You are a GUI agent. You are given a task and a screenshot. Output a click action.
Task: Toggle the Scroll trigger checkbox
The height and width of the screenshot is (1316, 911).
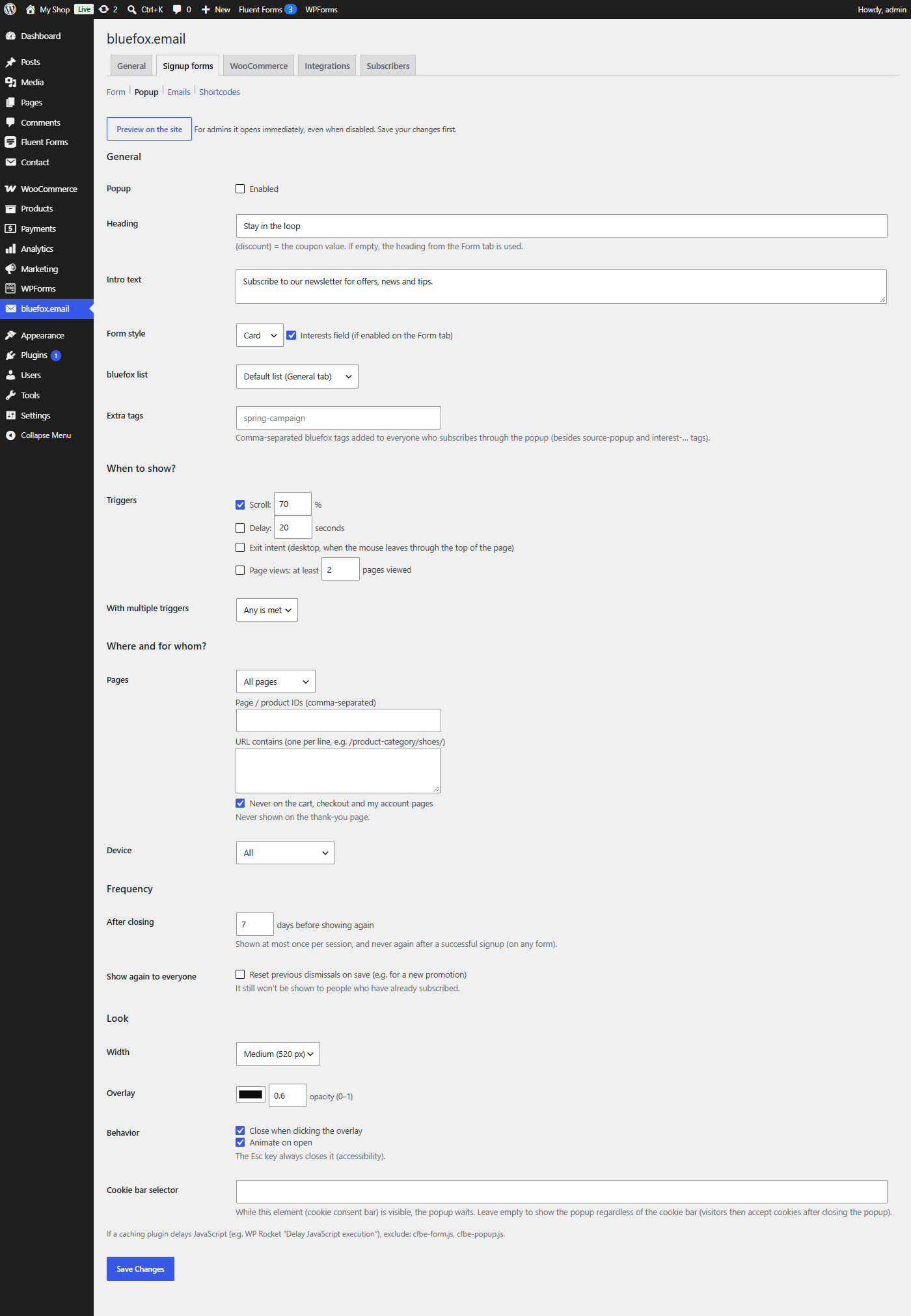[x=240, y=504]
